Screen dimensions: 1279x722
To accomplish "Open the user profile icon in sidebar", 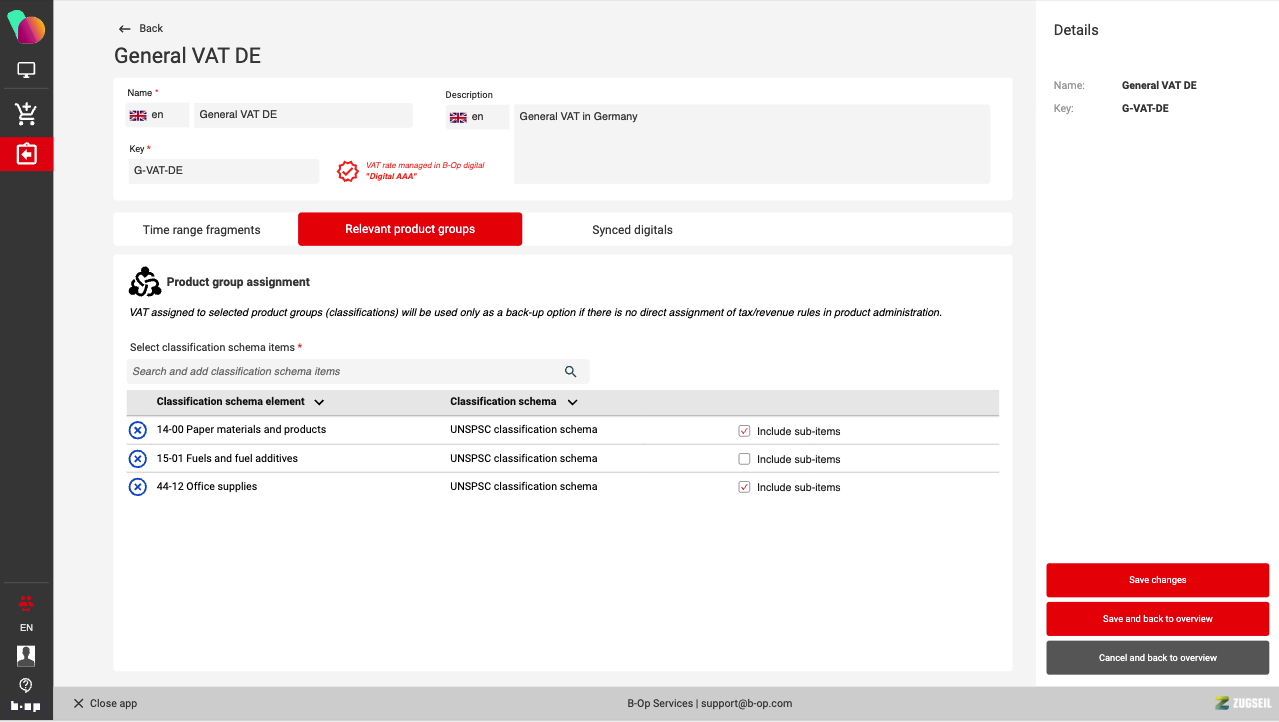I will 26,656.
